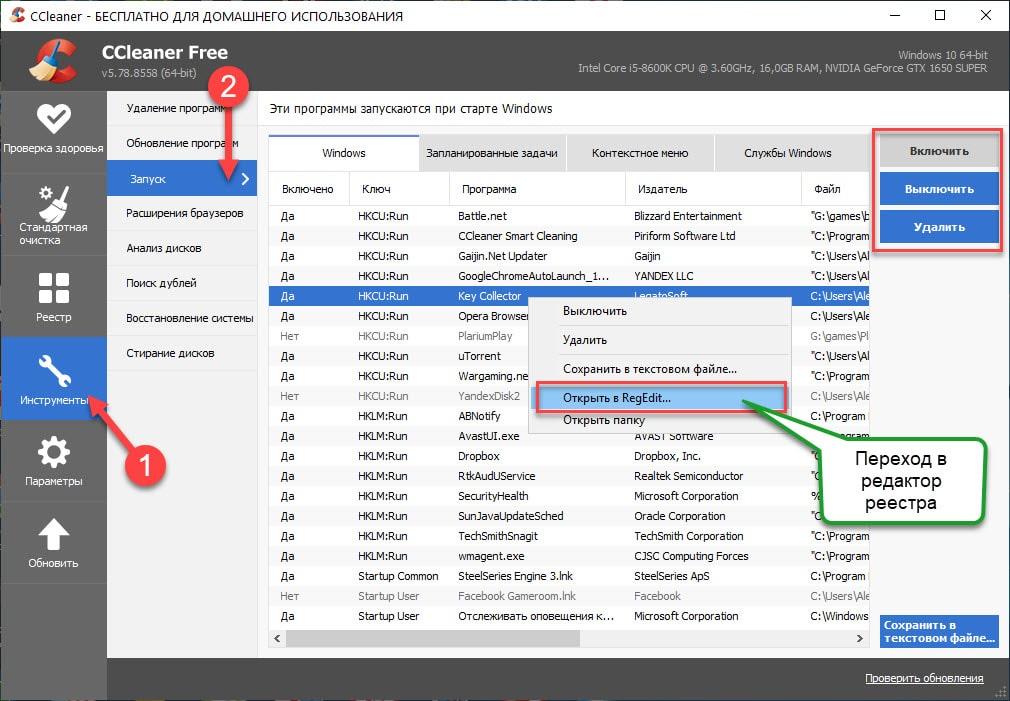Click the horizontal scrollbar left arrow
Screen dimensions: 1010x701
(x=278, y=639)
